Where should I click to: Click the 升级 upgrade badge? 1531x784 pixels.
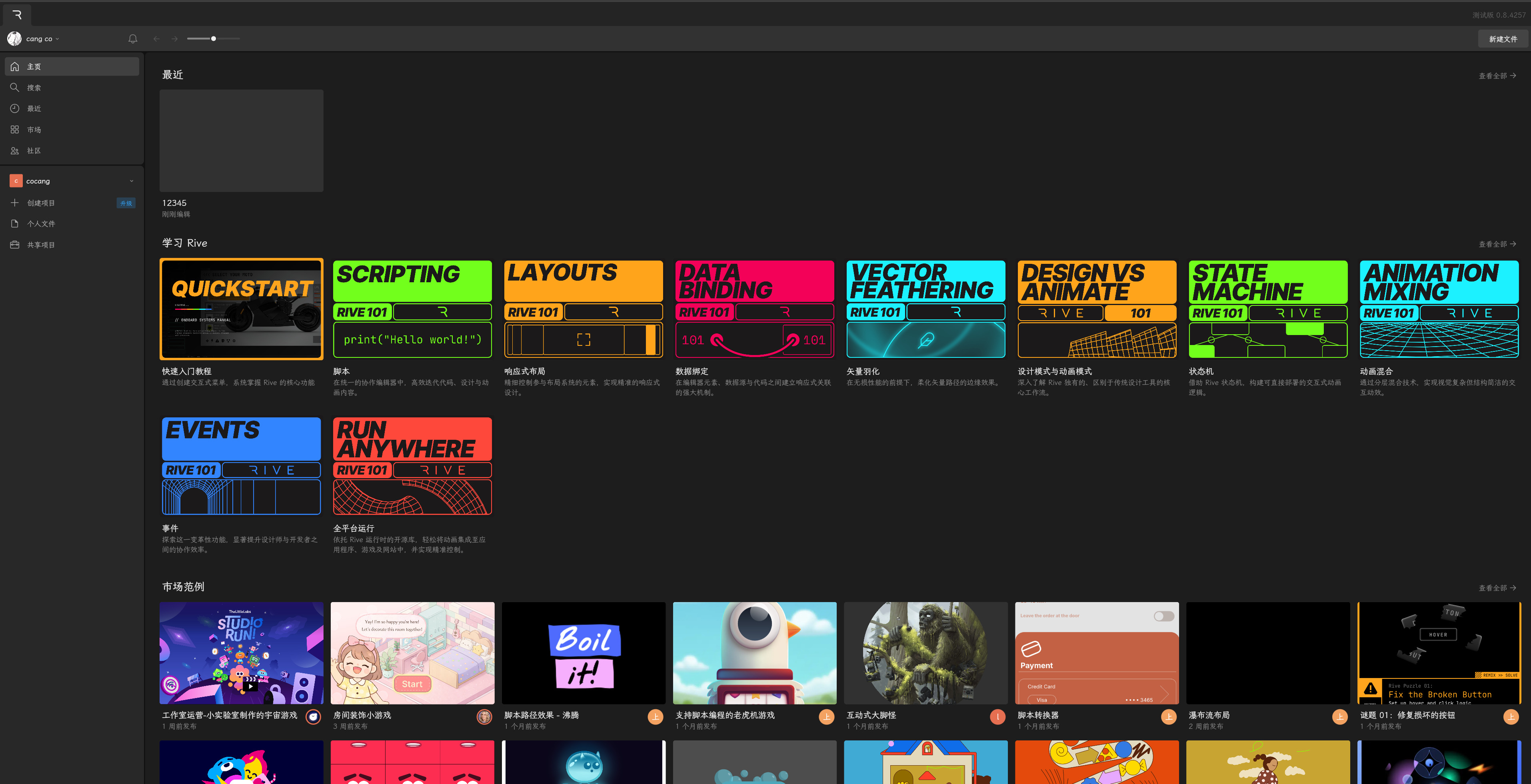126,203
